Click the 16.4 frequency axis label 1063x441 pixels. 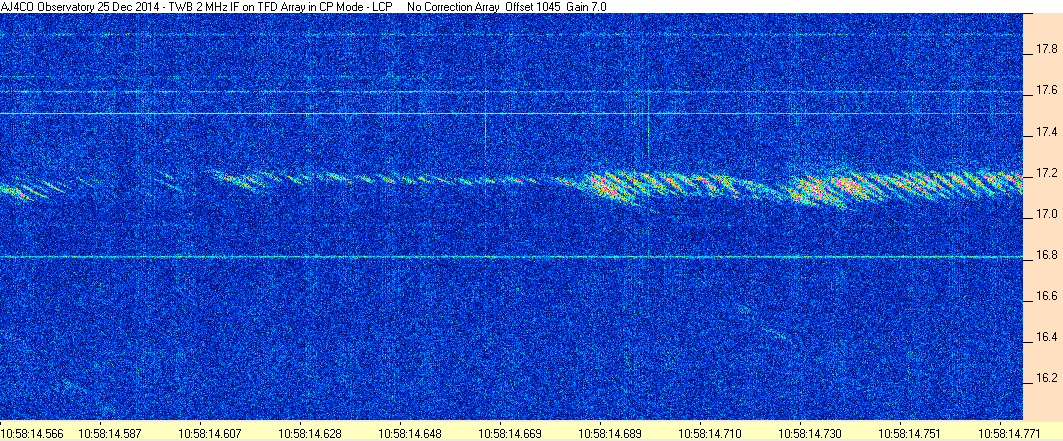[x=1047, y=337]
